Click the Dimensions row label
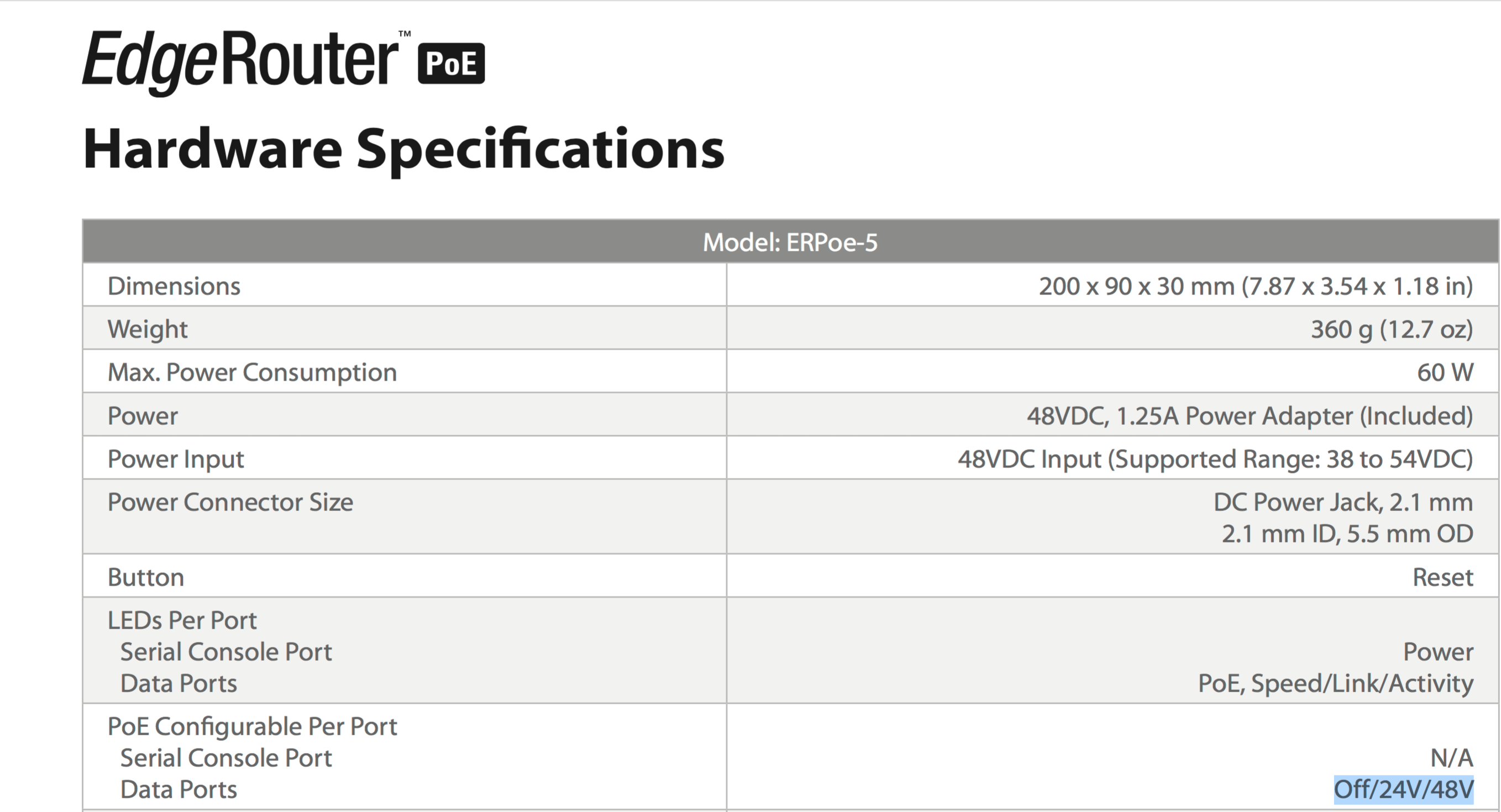Image resolution: width=1501 pixels, height=812 pixels. pyautogui.click(x=174, y=286)
